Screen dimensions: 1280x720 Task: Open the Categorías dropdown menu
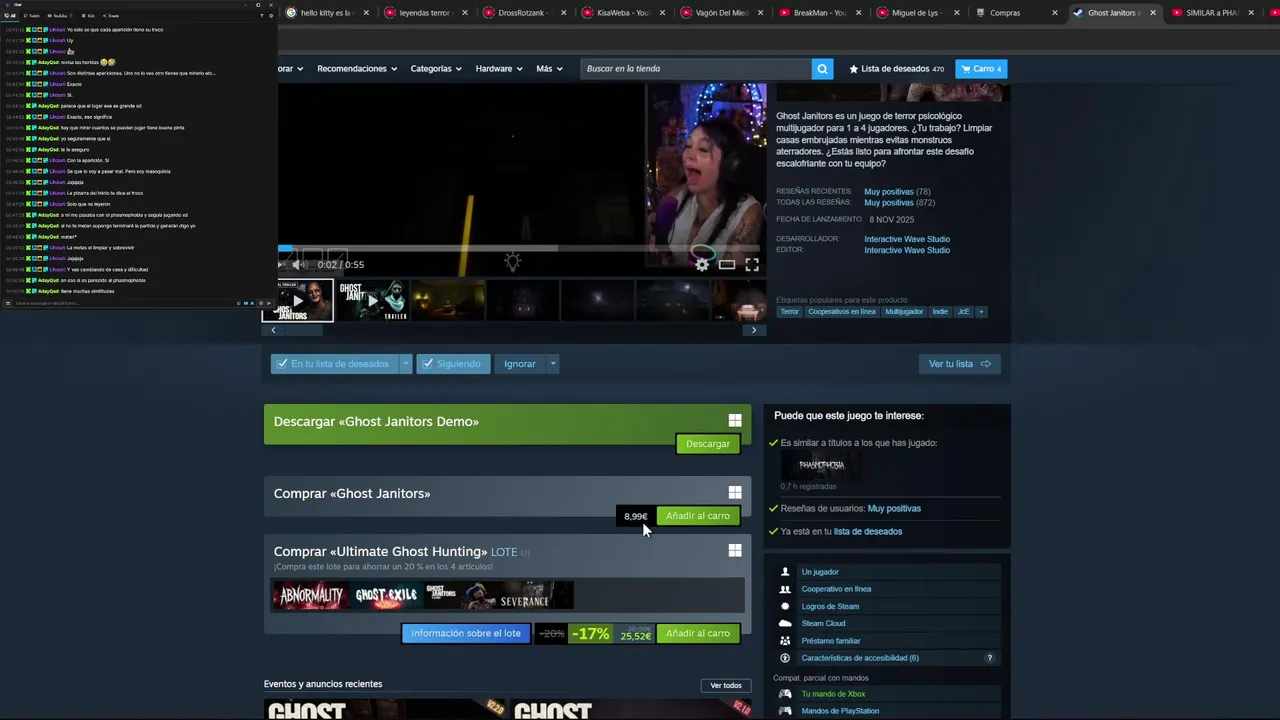tap(436, 69)
